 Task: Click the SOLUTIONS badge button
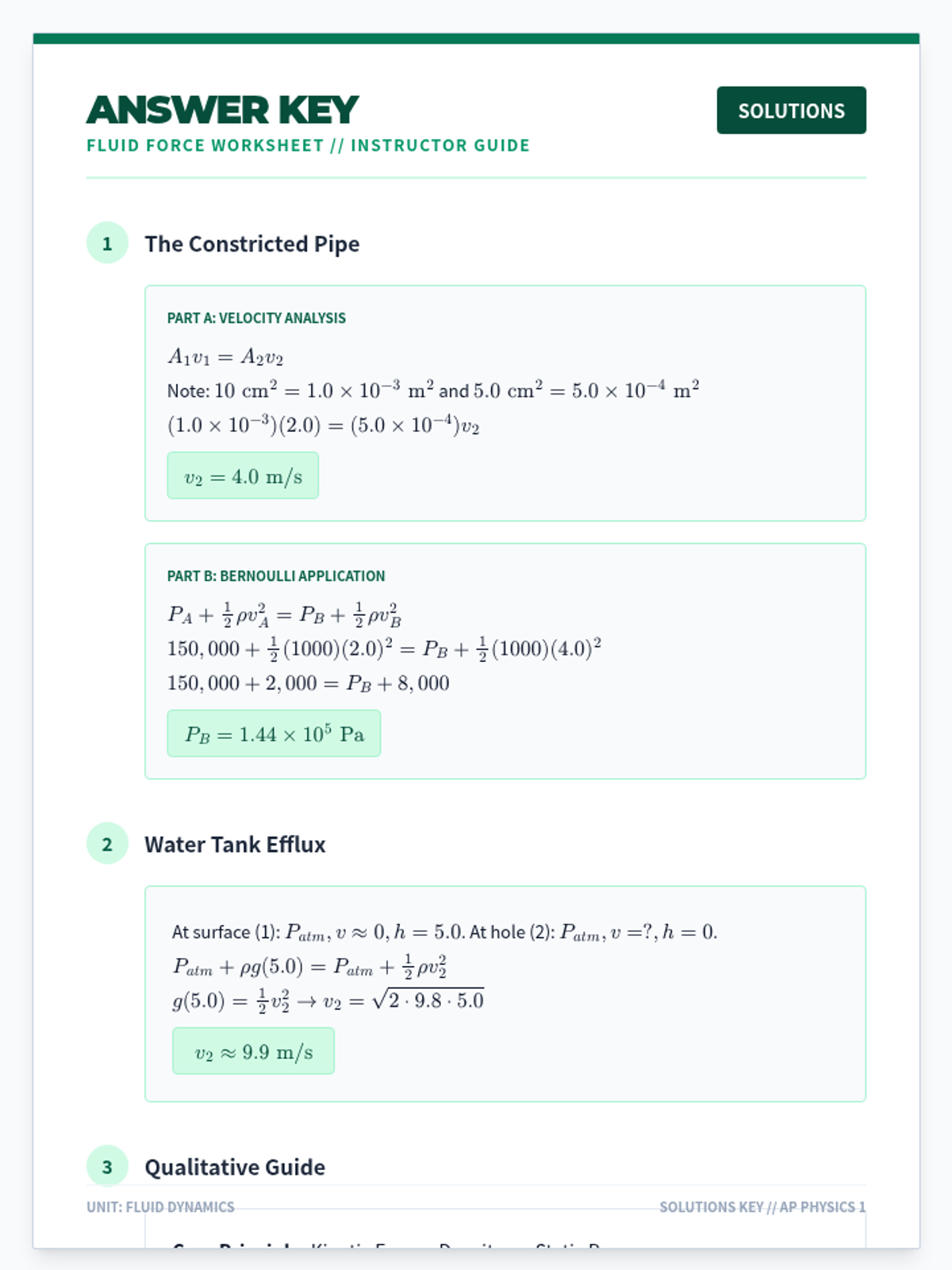pos(791,110)
